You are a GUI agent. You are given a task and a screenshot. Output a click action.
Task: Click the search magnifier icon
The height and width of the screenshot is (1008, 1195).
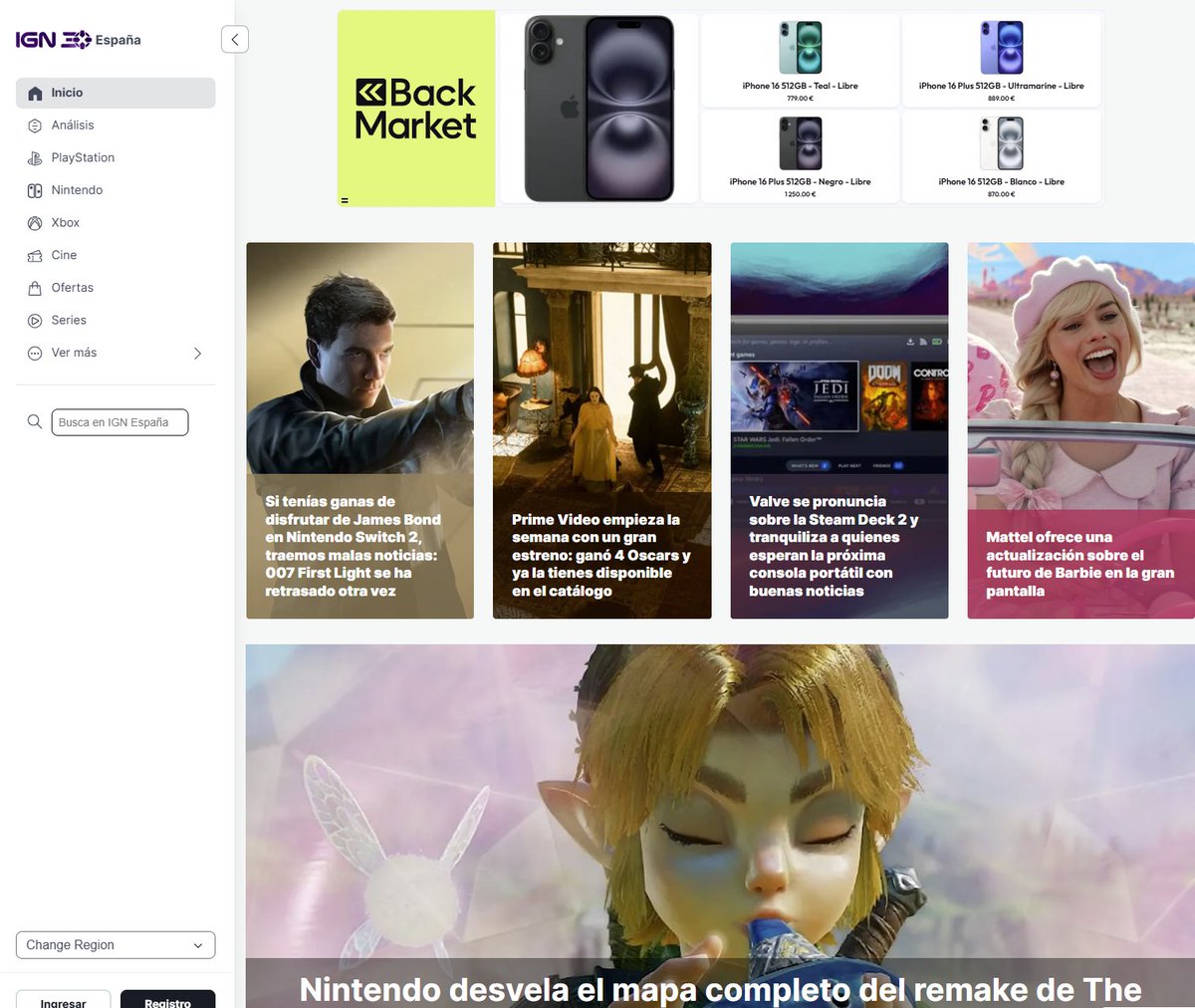click(x=35, y=422)
